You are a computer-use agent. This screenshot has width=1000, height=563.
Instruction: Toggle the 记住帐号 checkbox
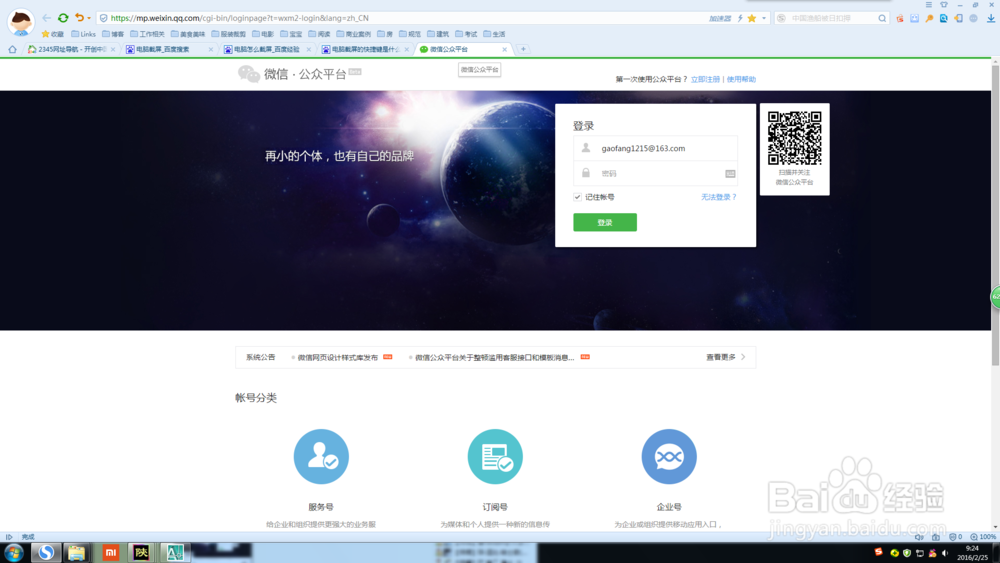pyautogui.click(x=577, y=197)
